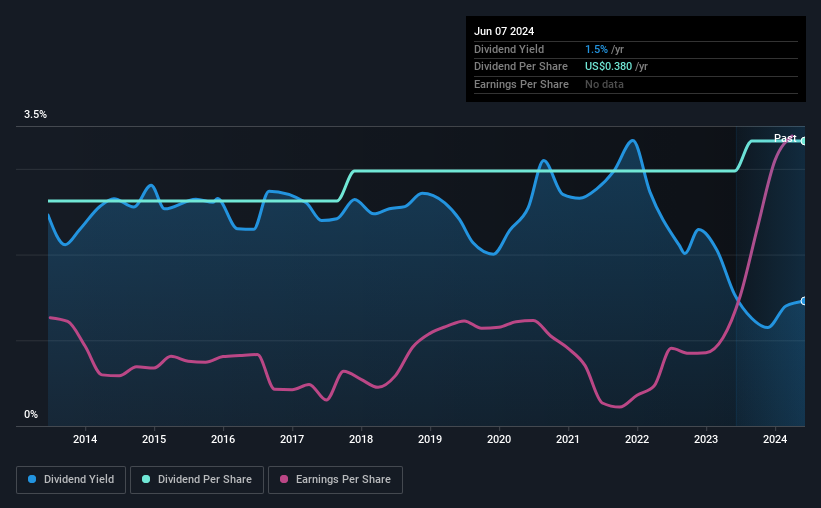The image size is (821, 508).
Task: Click the teal Dividend Per Share legend dot
Action: pos(146,479)
